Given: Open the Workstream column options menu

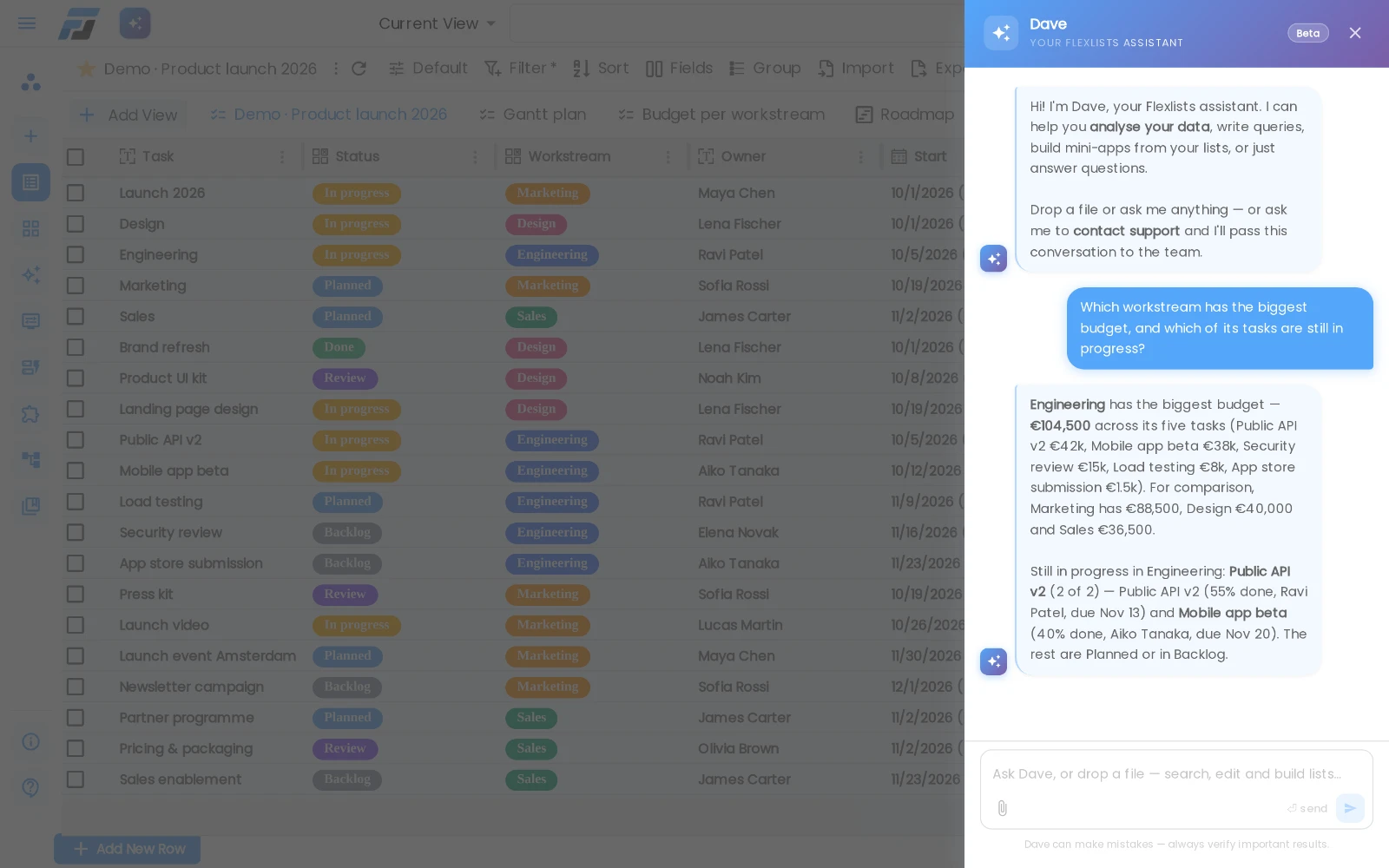Looking at the screenshot, I should 668,157.
